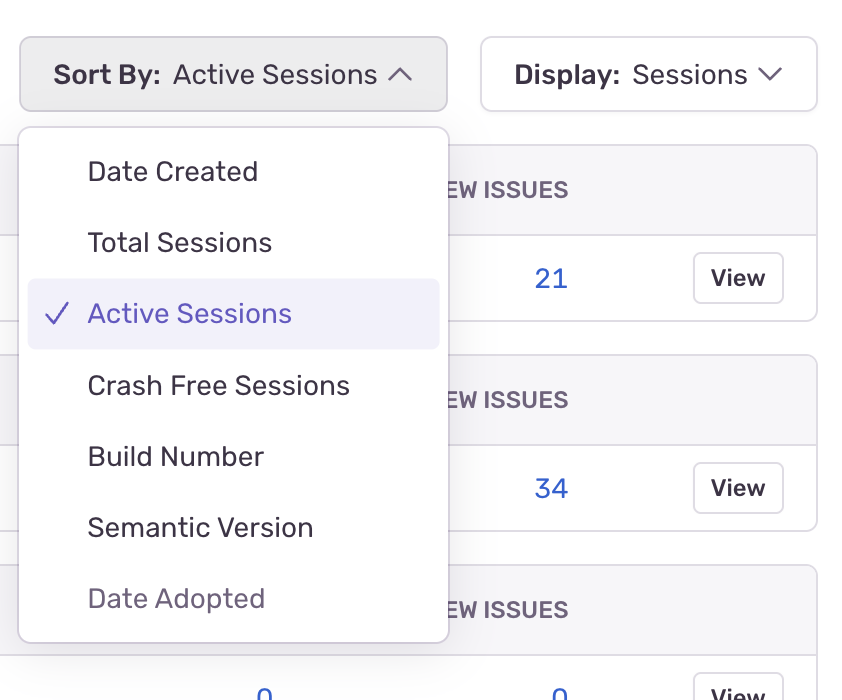This screenshot has width=842, height=700.
Task: Open the Display: Sessions dropdown
Action: tap(648, 75)
